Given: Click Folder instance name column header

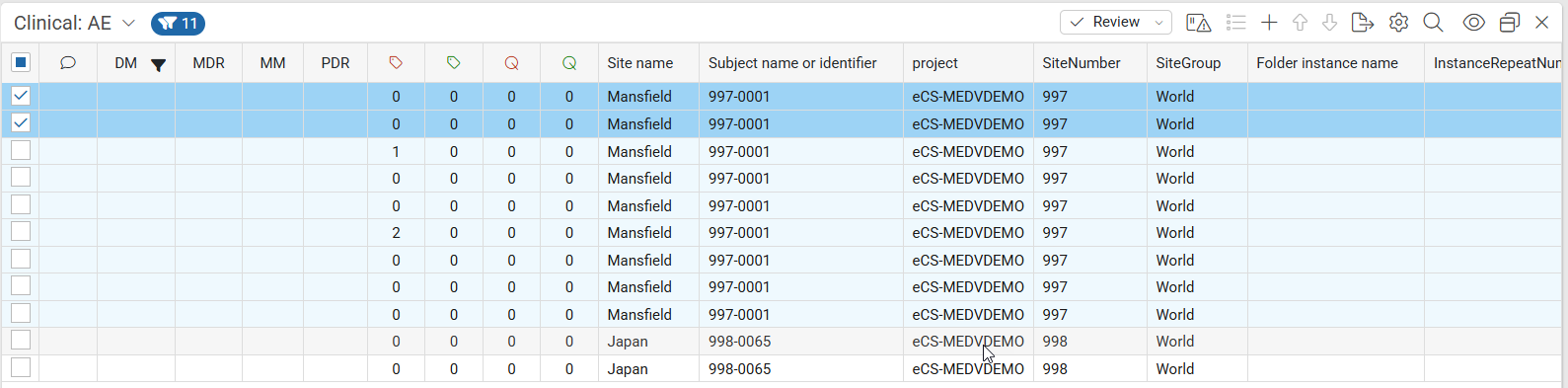Looking at the screenshot, I should 1327,63.
